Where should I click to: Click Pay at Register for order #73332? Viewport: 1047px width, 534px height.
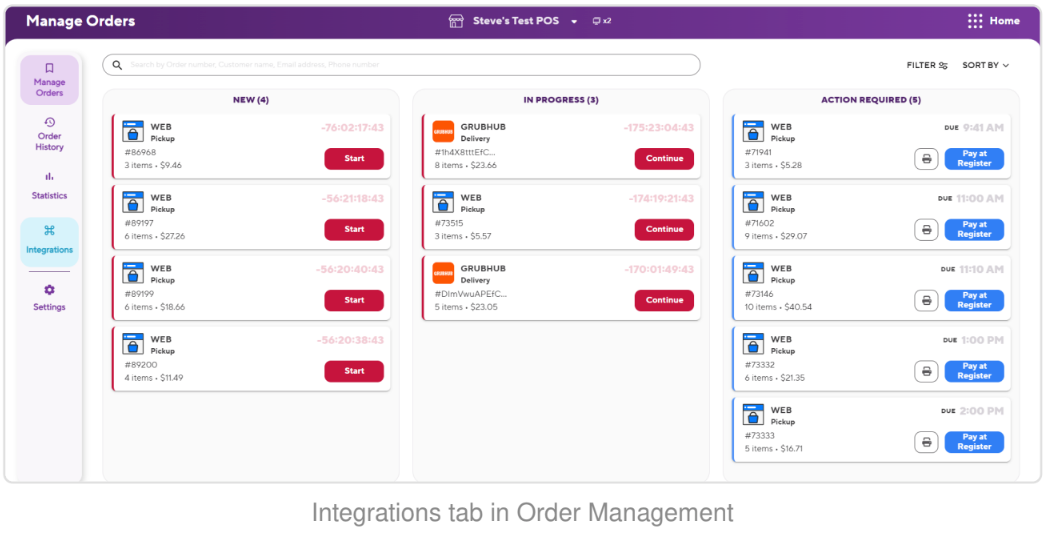click(974, 371)
